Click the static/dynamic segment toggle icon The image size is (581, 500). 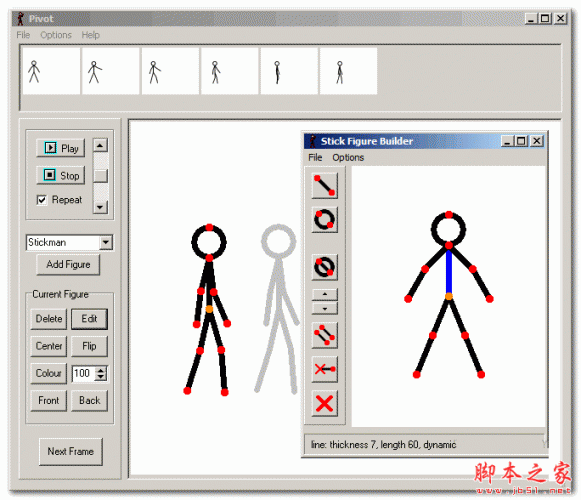[325, 369]
